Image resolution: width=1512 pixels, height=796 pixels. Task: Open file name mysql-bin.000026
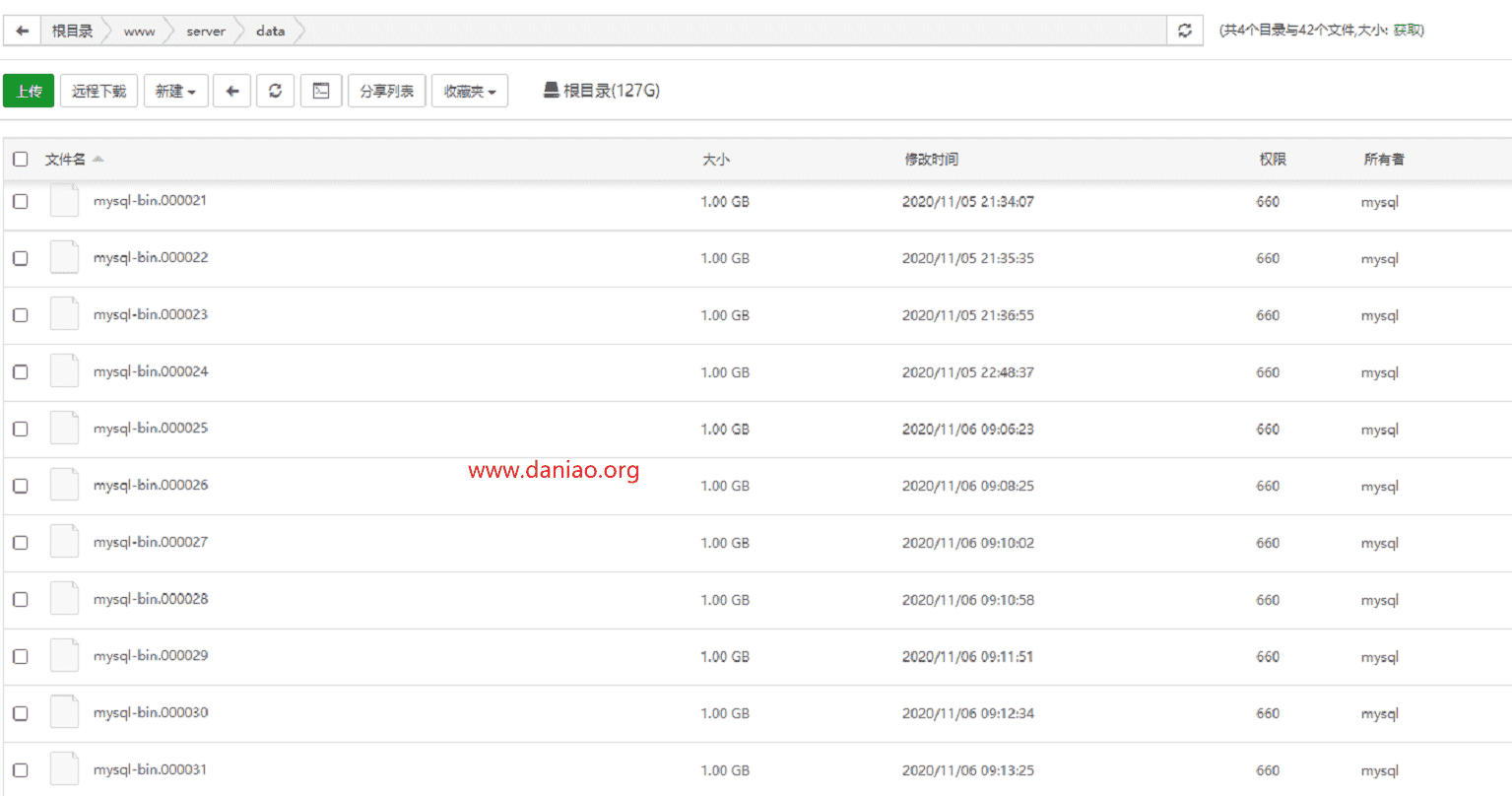click(151, 486)
